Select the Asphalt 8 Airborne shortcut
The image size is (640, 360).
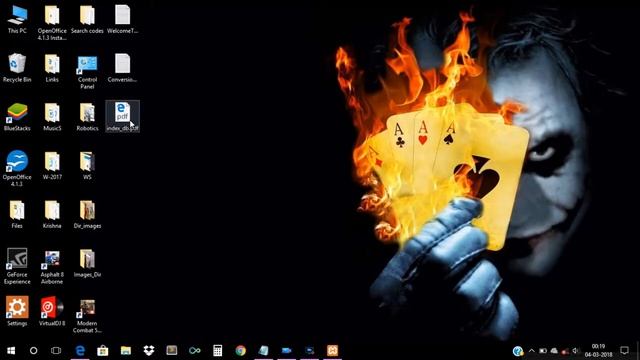pyautogui.click(x=52, y=266)
